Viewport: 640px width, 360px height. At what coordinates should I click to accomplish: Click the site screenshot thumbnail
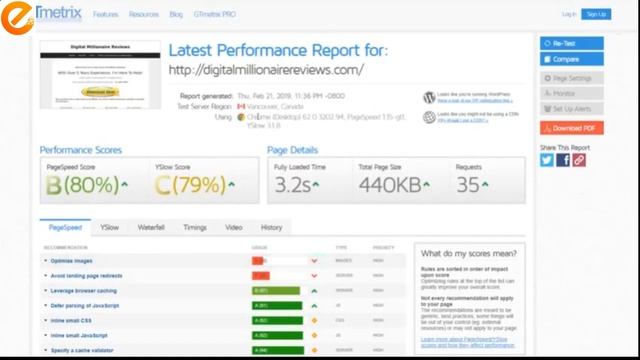pyautogui.click(x=100, y=75)
